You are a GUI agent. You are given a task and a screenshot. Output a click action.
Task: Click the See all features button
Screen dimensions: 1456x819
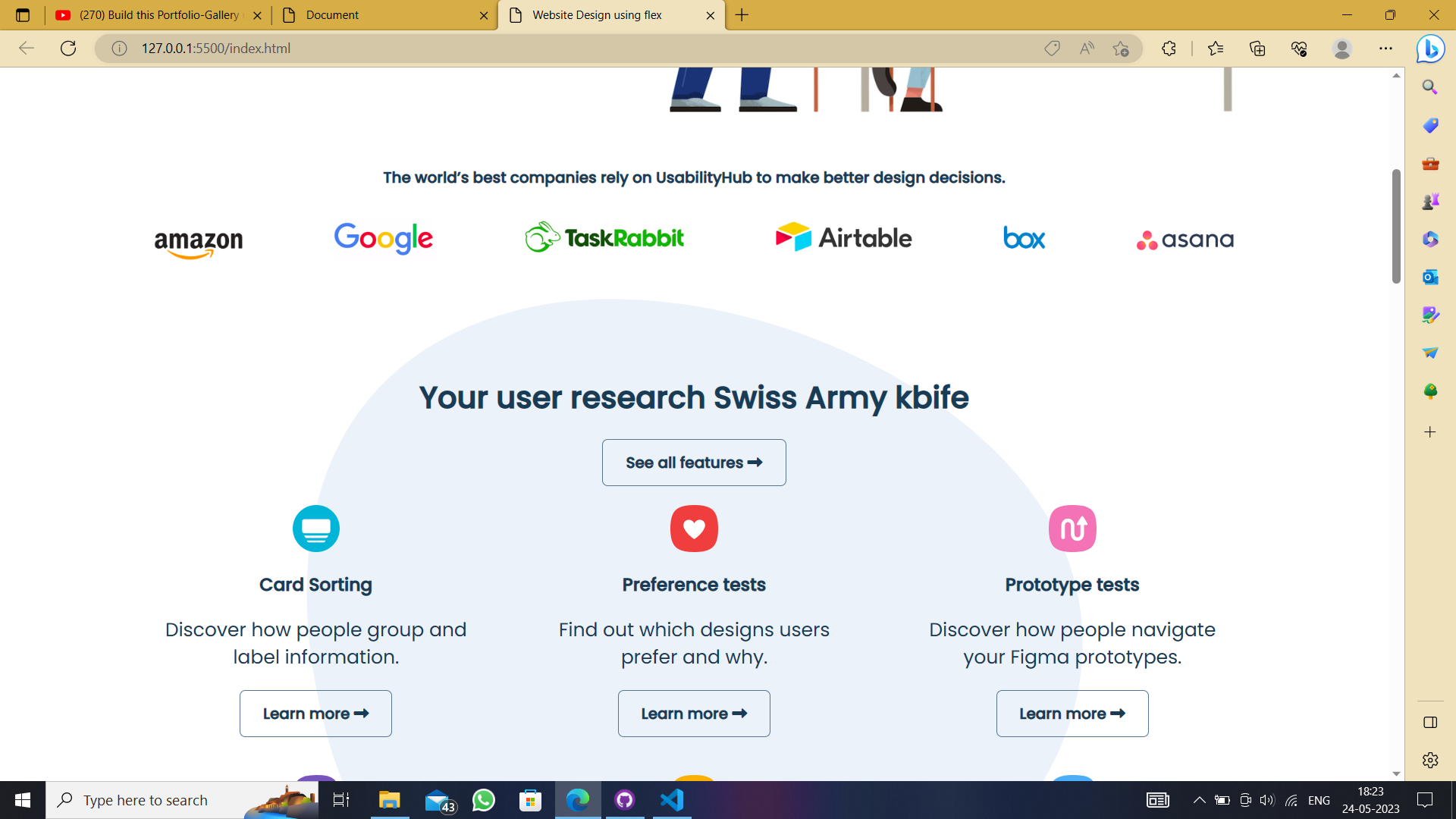[x=693, y=463]
